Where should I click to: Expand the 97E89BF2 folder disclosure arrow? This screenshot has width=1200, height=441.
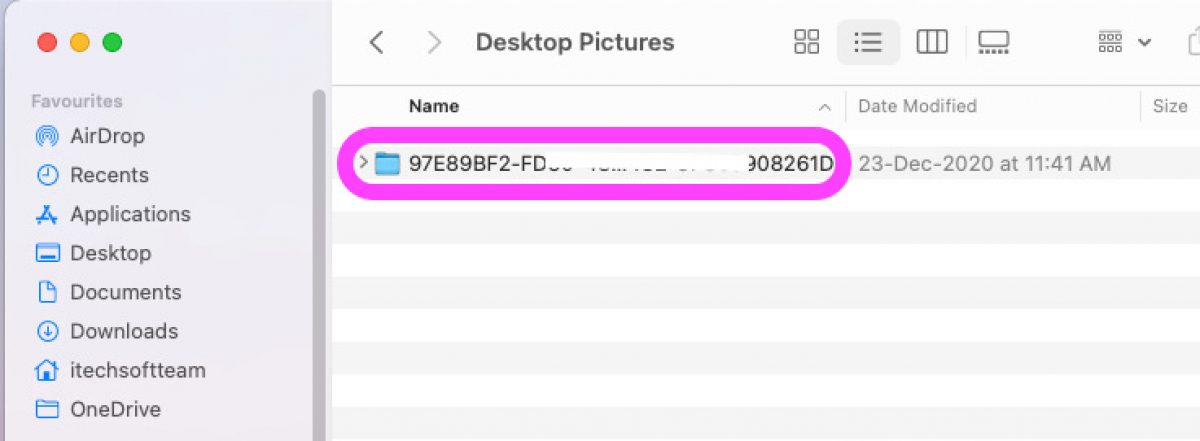coord(363,162)
